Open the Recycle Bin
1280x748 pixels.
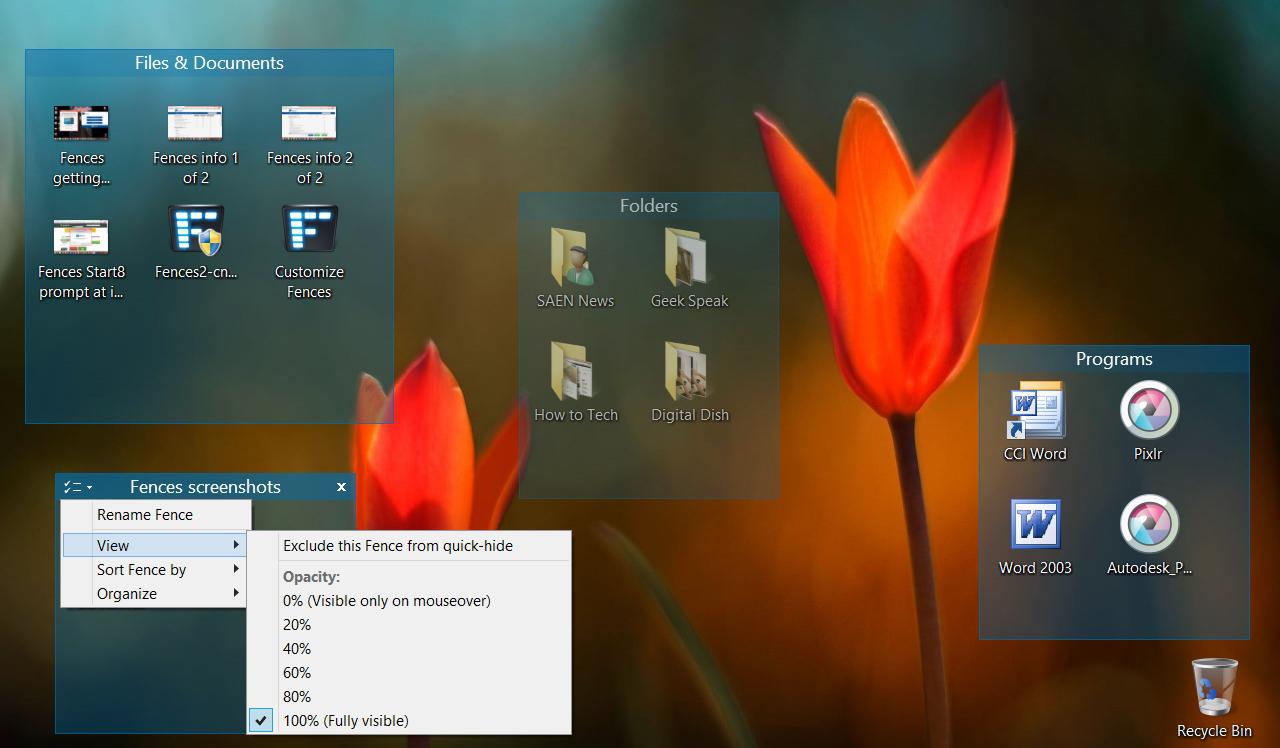(x=1214, y=685)
